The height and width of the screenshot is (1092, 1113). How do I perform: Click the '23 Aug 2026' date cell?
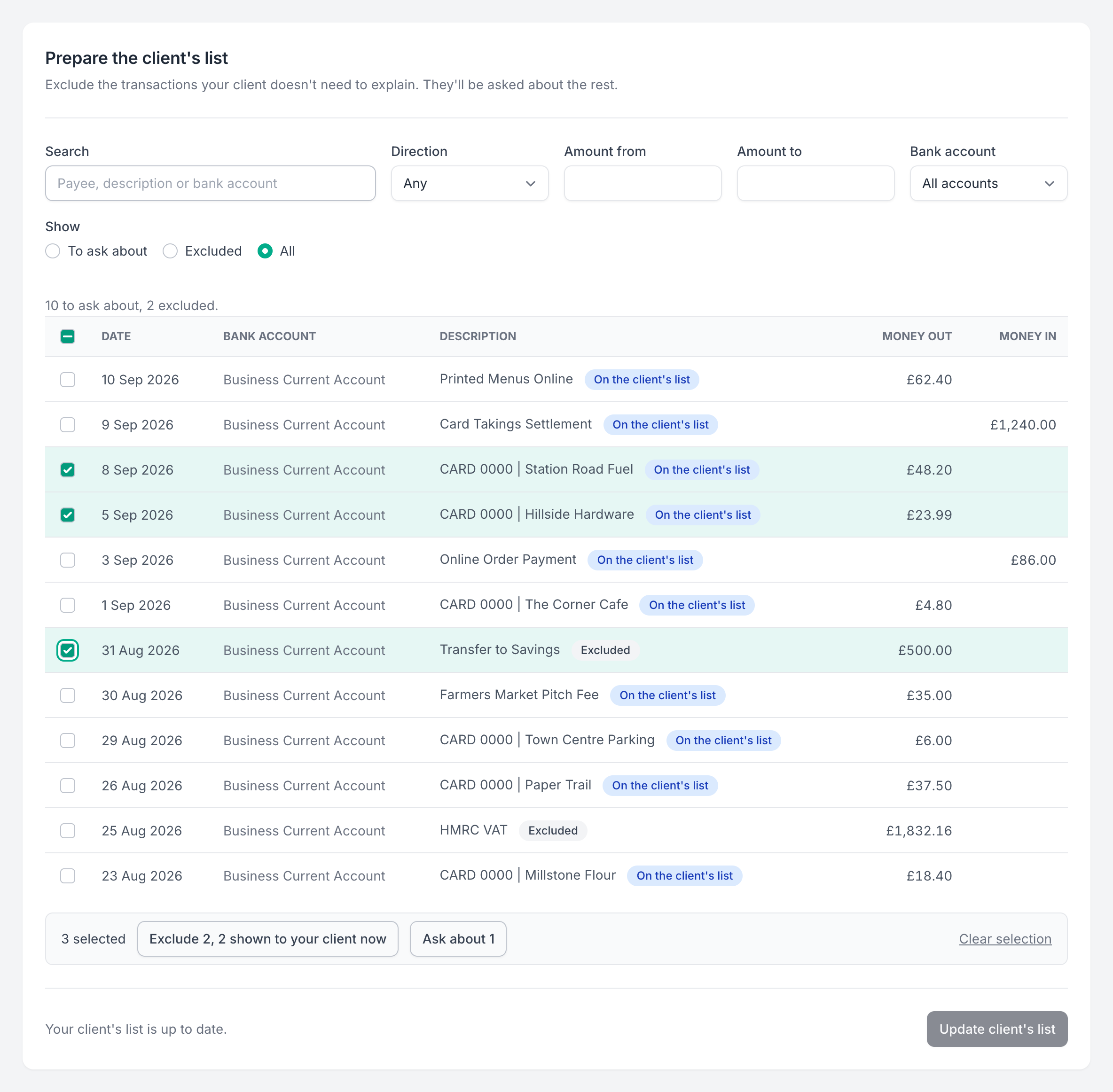(141, 876)
